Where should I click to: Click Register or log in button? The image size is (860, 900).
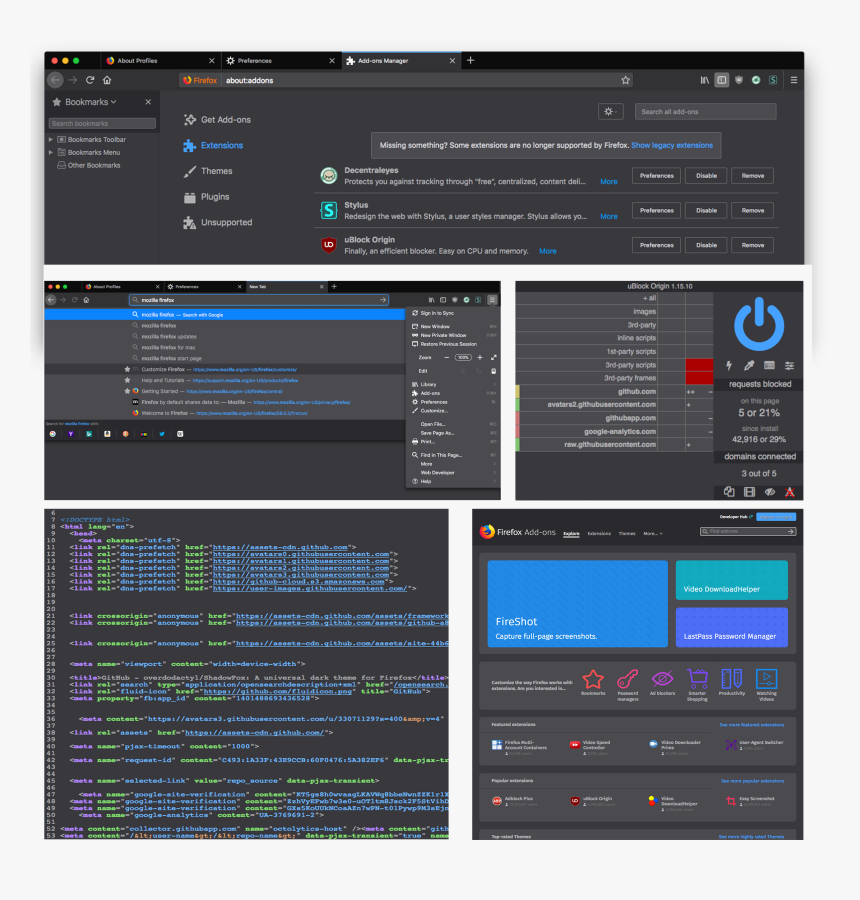(x=776, y=517)
